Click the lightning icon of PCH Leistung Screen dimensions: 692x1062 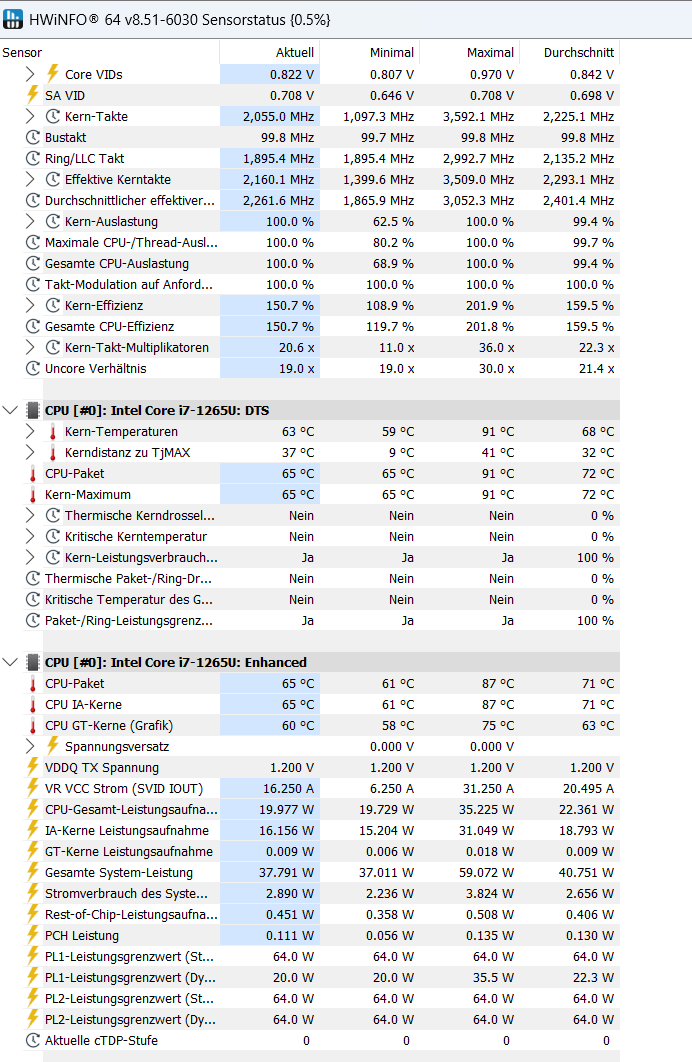pos(33,935)
